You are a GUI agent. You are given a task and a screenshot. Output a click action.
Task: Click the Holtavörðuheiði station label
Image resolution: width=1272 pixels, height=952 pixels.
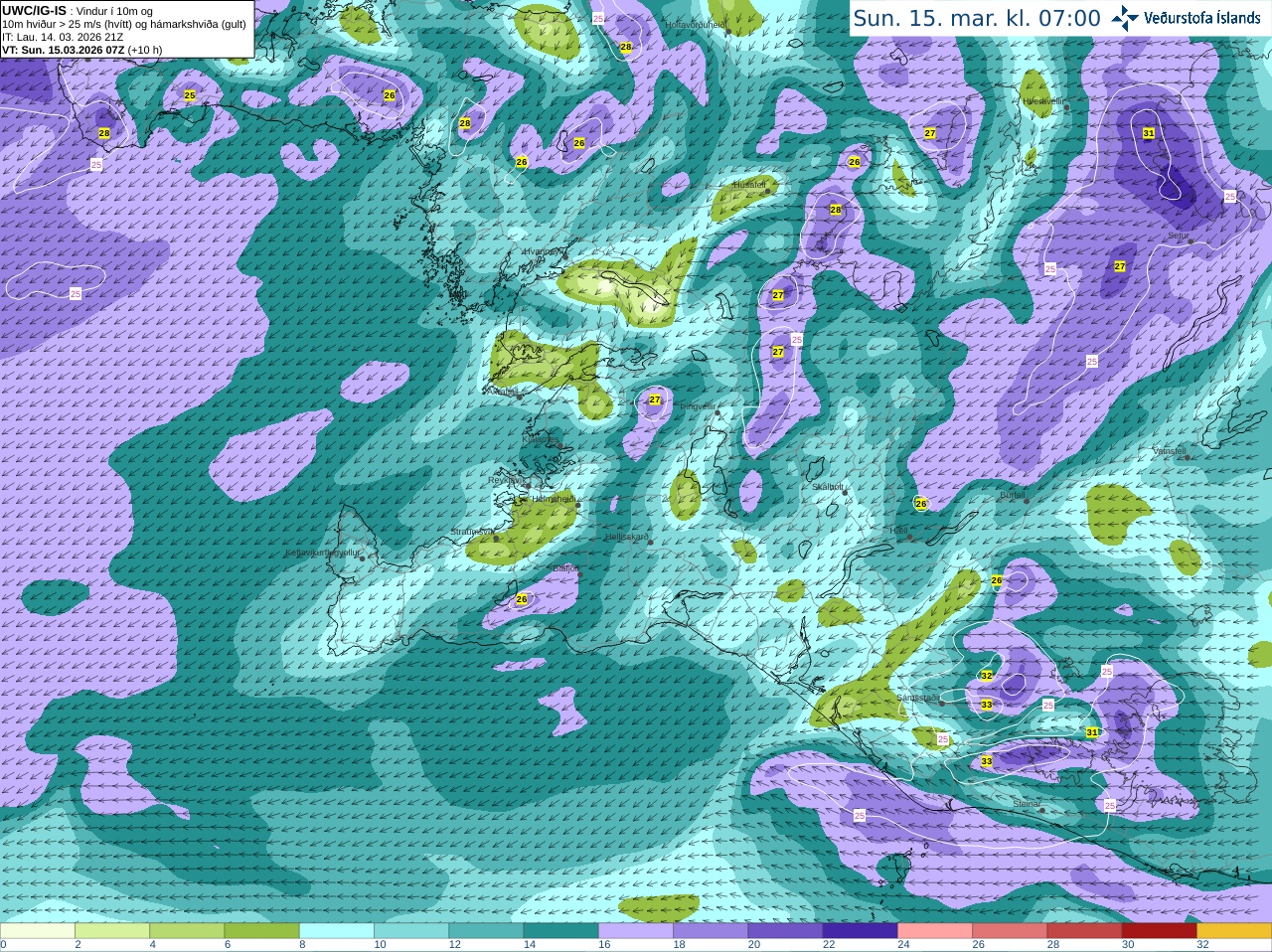tap(695, 25)
